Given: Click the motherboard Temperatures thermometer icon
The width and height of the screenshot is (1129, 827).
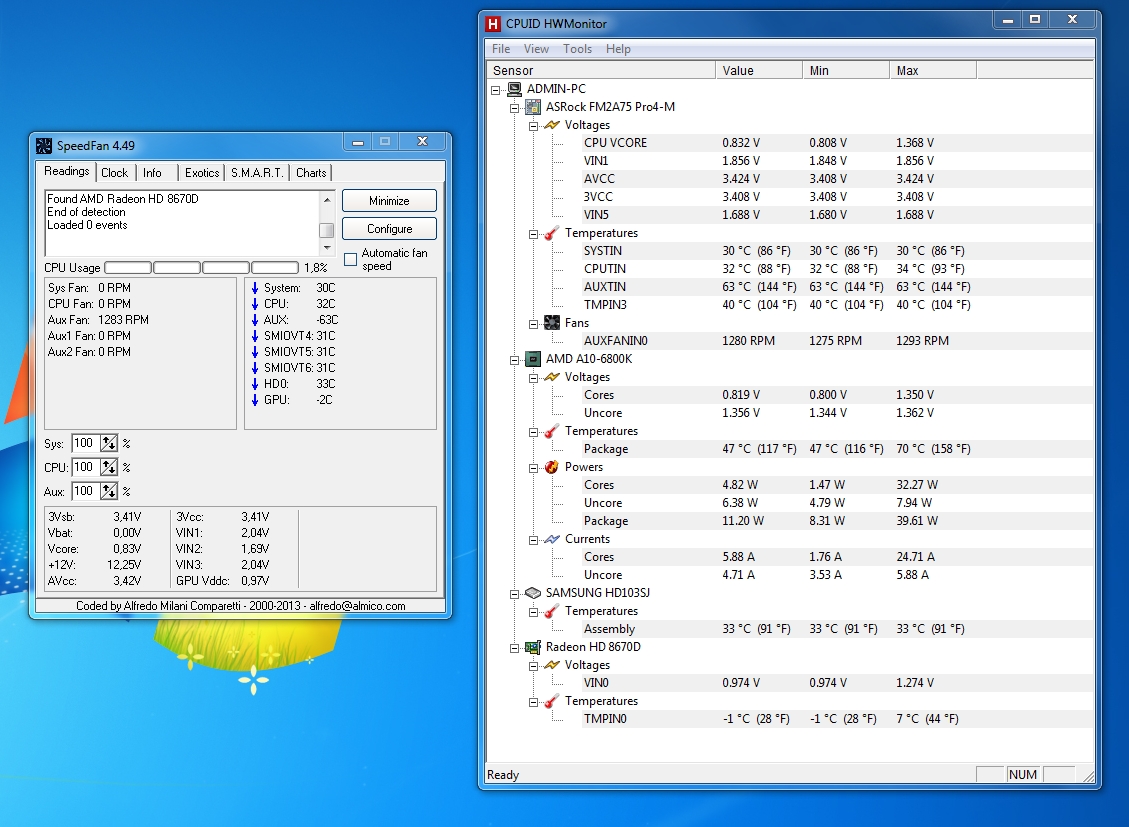Looking at the screenshot, I should click(x=552, y=232).
